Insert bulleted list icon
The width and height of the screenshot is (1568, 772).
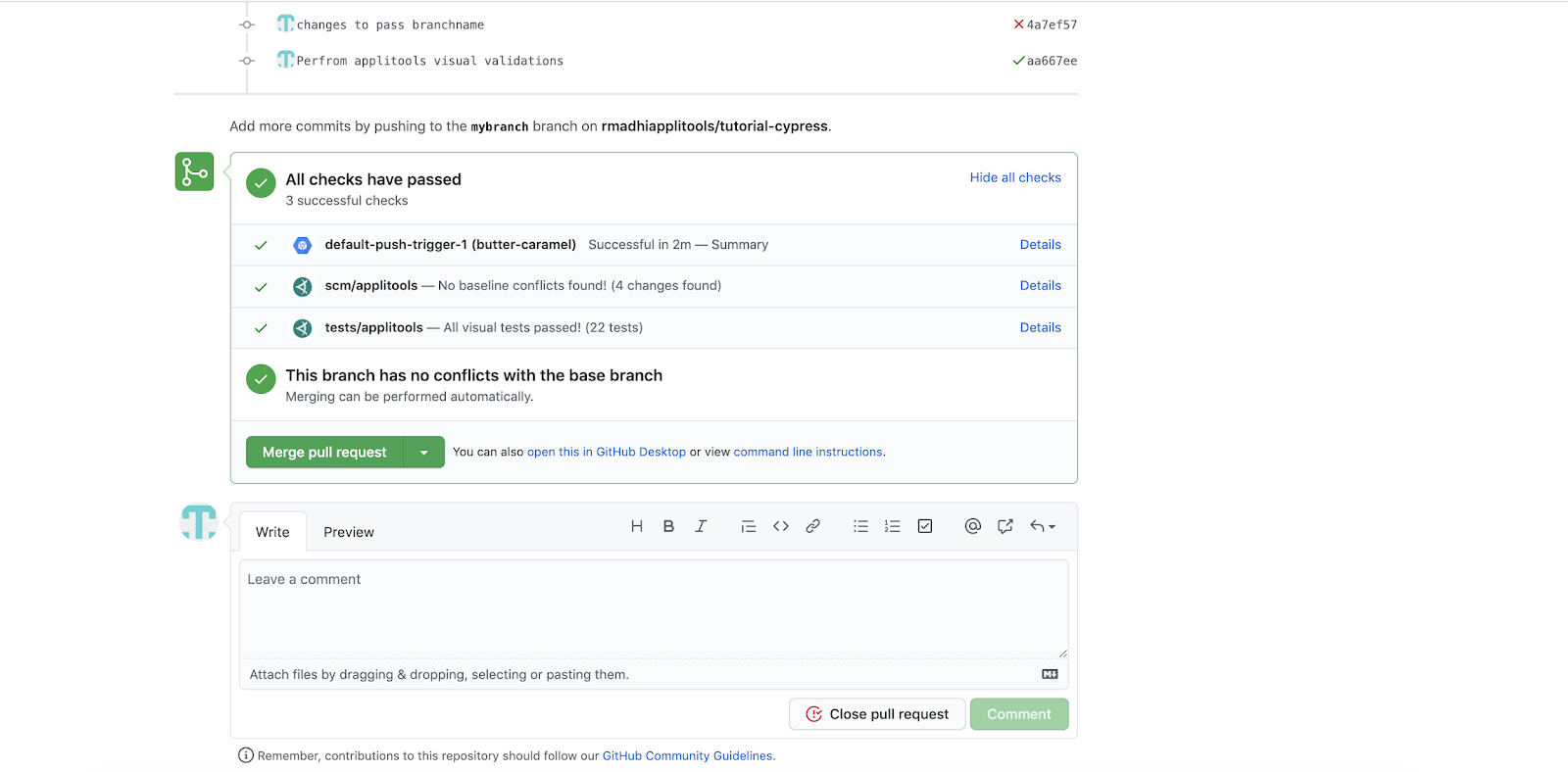click(x=860, y=526)
